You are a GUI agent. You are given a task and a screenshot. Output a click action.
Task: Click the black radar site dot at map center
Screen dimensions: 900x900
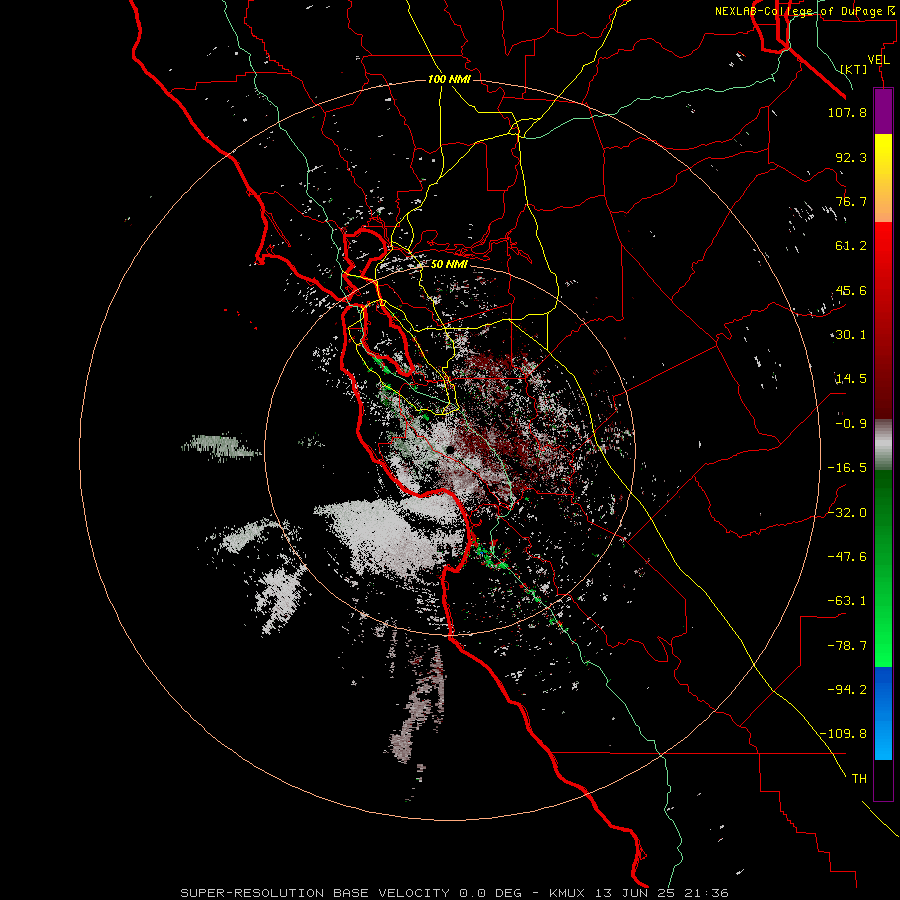tap(450, 449)
